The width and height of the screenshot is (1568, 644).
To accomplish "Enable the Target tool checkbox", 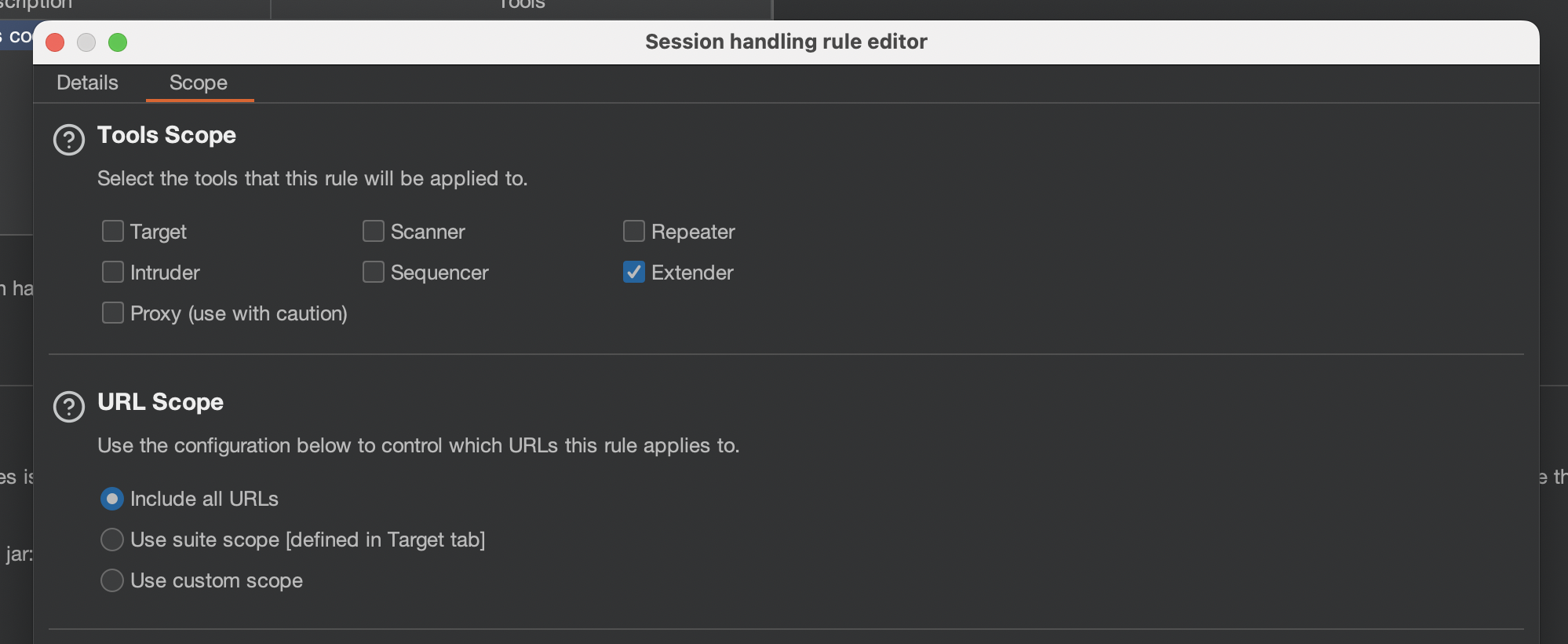I will coord(113,231).
